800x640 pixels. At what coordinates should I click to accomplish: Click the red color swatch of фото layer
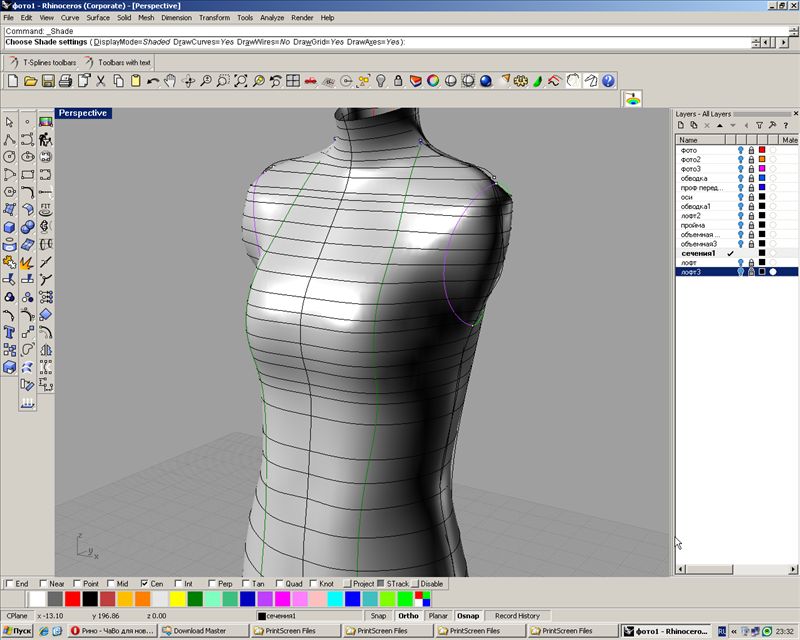[761, 150]
